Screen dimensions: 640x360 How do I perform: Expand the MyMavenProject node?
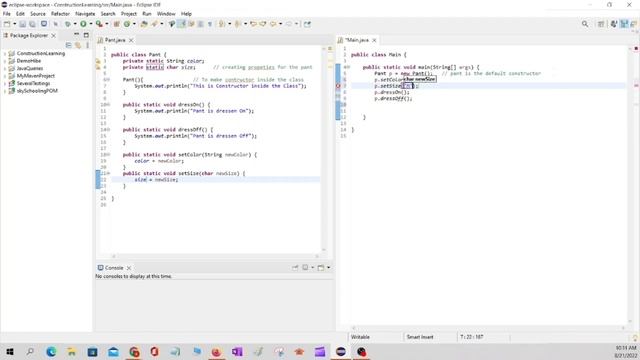[4, 76]
